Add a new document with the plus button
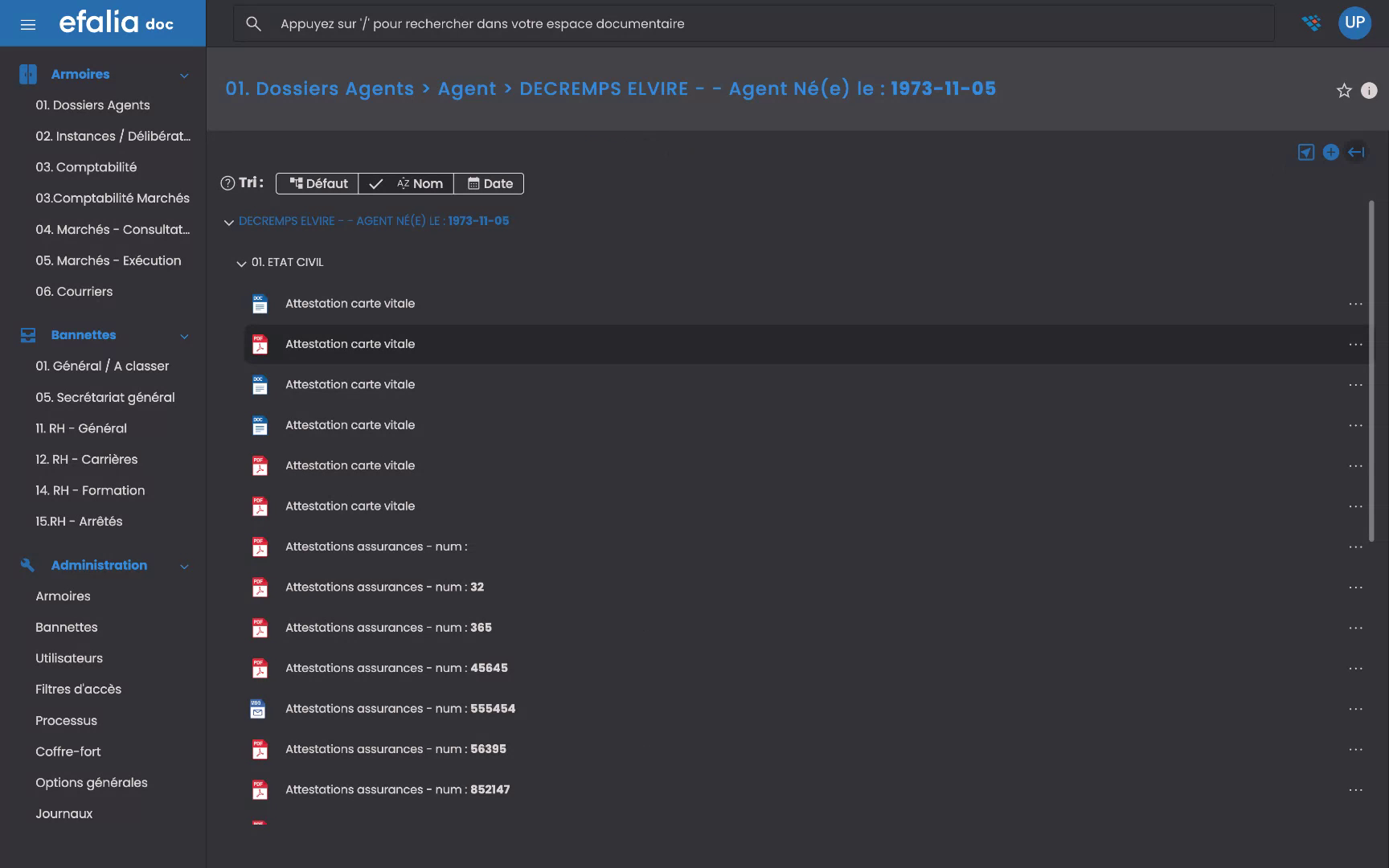Screen dimensions: 1389x868 click(1330, 151)
